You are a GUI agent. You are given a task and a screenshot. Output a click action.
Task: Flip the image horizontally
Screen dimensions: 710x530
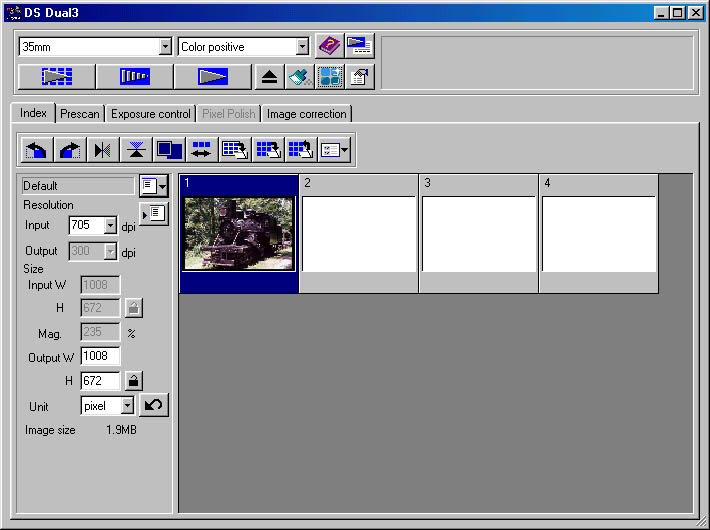point(103,150)
